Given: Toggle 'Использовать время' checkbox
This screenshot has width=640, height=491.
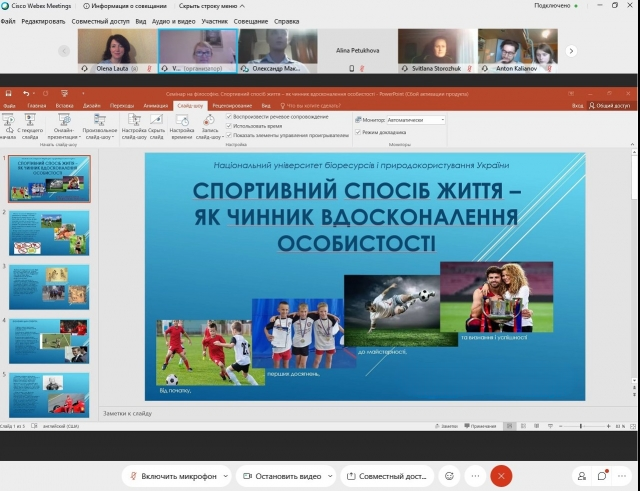Looking at the screenshot, I should pos(229,124).
